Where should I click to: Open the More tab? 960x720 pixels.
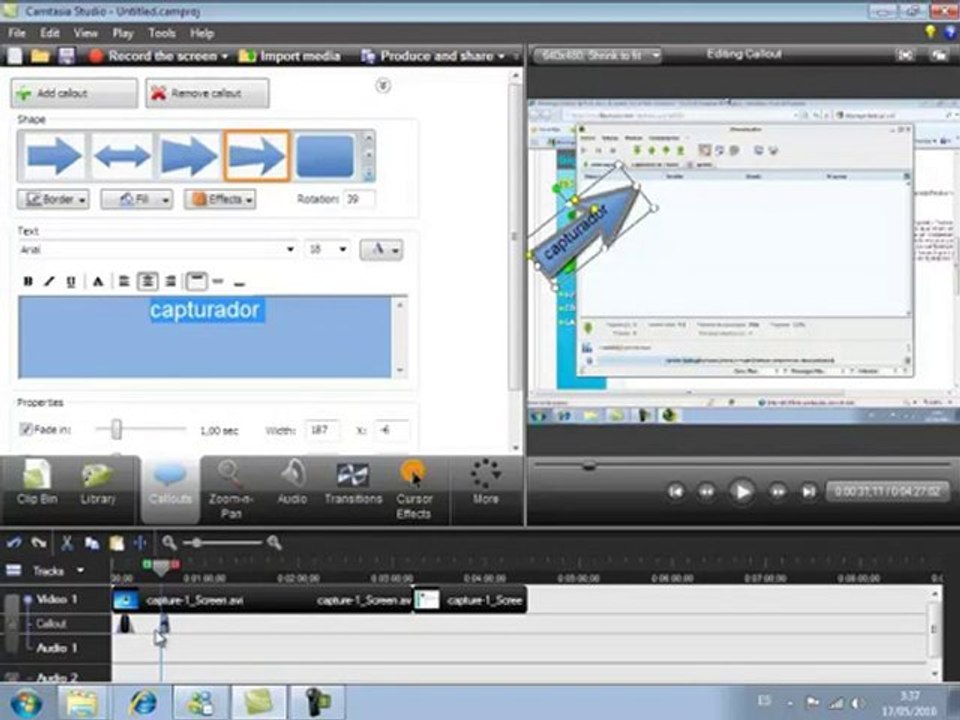(x=486, y=484)
